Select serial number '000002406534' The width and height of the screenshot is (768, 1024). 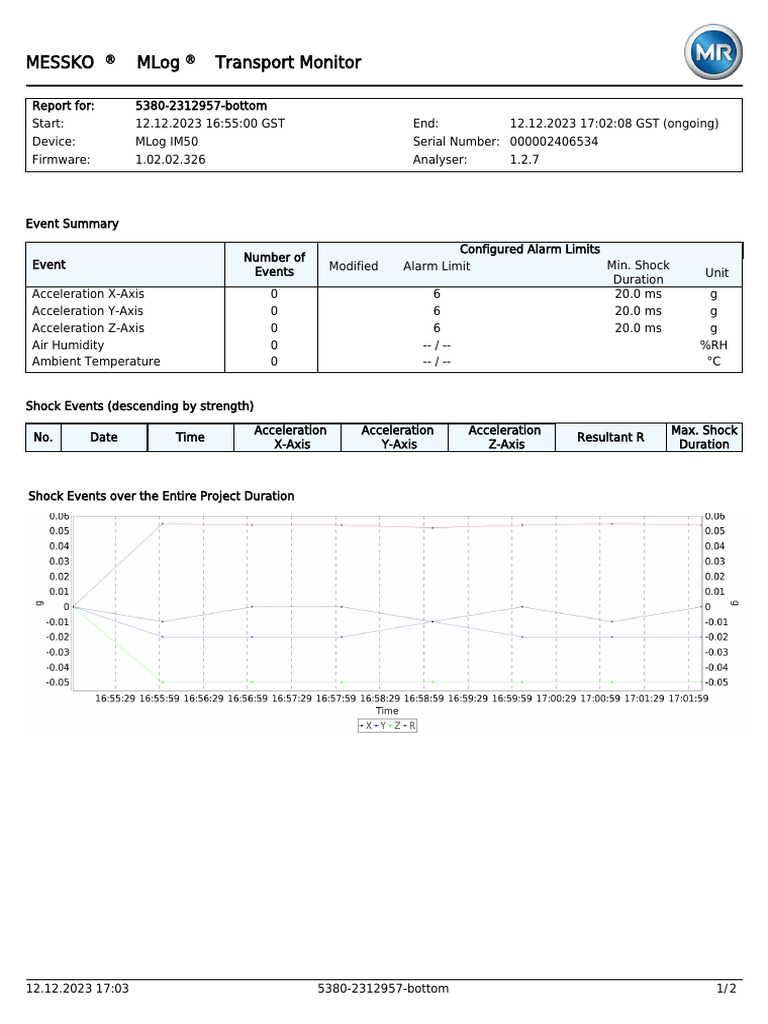point(554,142)
